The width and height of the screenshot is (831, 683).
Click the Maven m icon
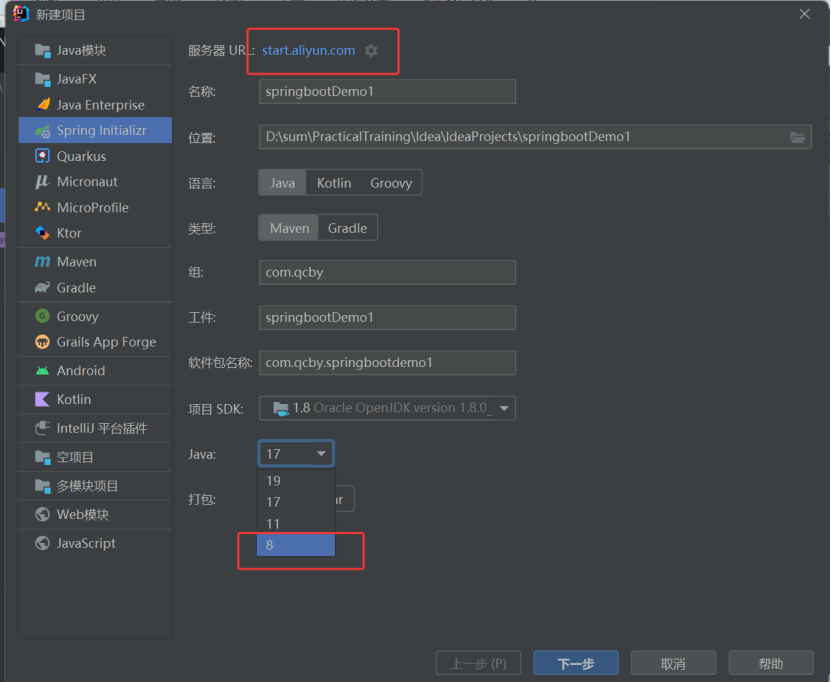pyautogui.click(x=42, y=262)
